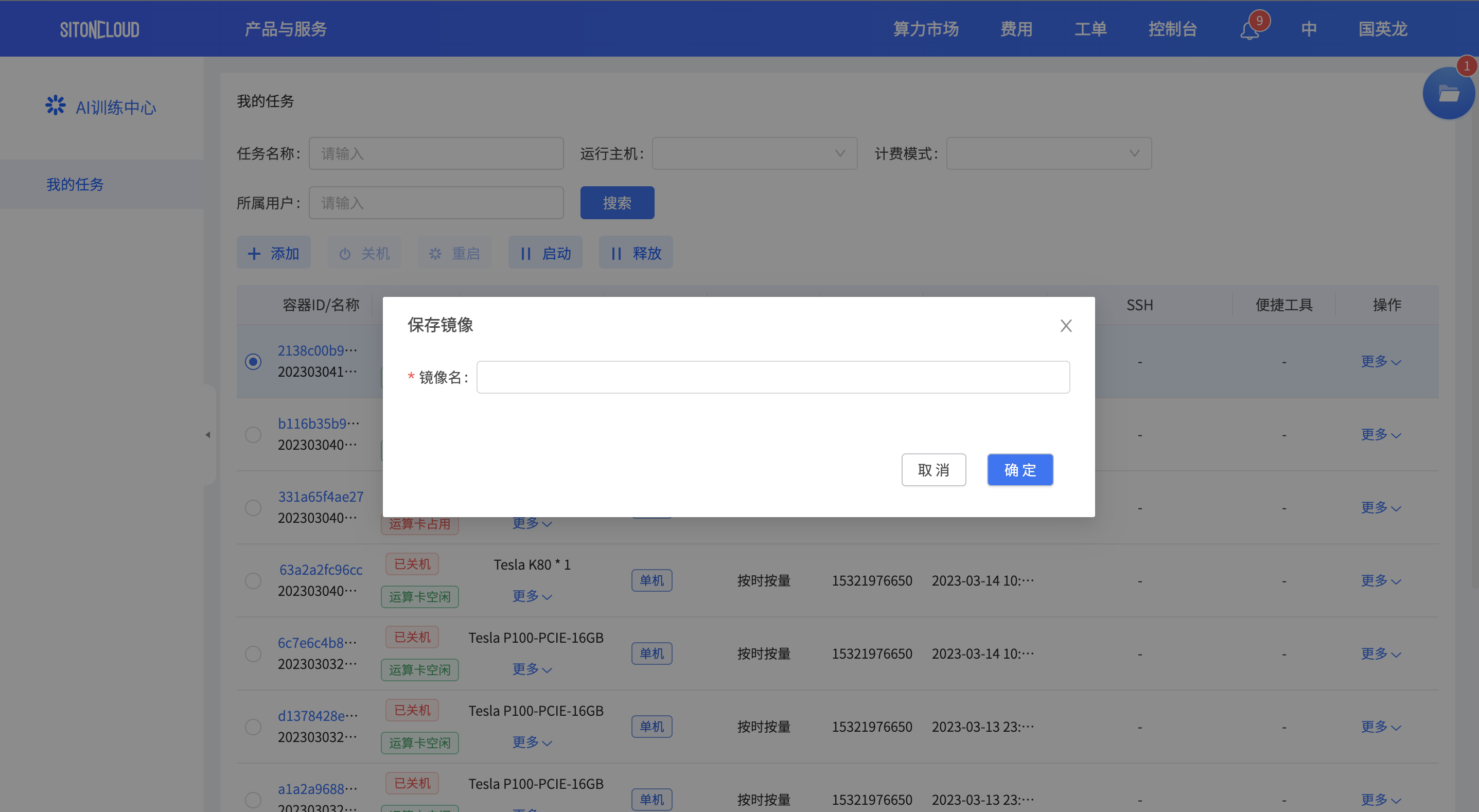The height and width of the screenshot is (812, 1479).
Task: Expand 更多 actions for row 6c7e6c4b8
Action: [1381, 654]
